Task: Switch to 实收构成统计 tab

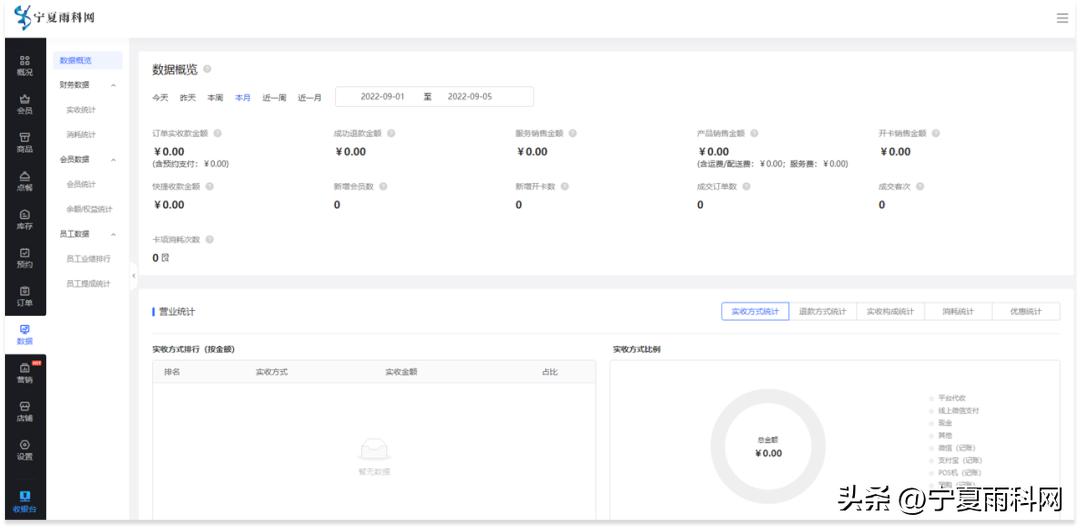Action: click(x=890, y=311)
